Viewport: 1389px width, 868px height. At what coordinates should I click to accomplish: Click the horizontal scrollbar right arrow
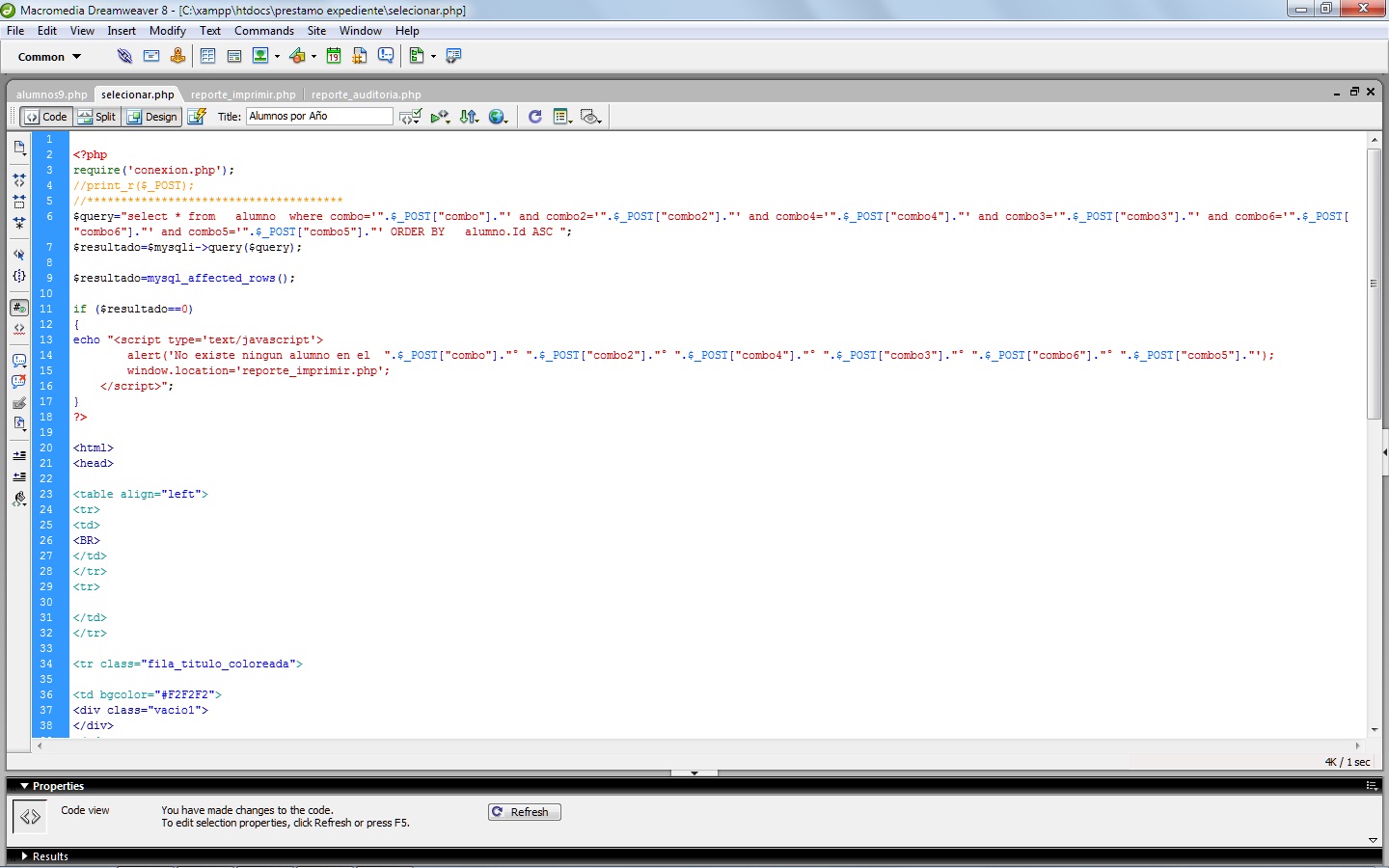click(x=1357, y=746)
